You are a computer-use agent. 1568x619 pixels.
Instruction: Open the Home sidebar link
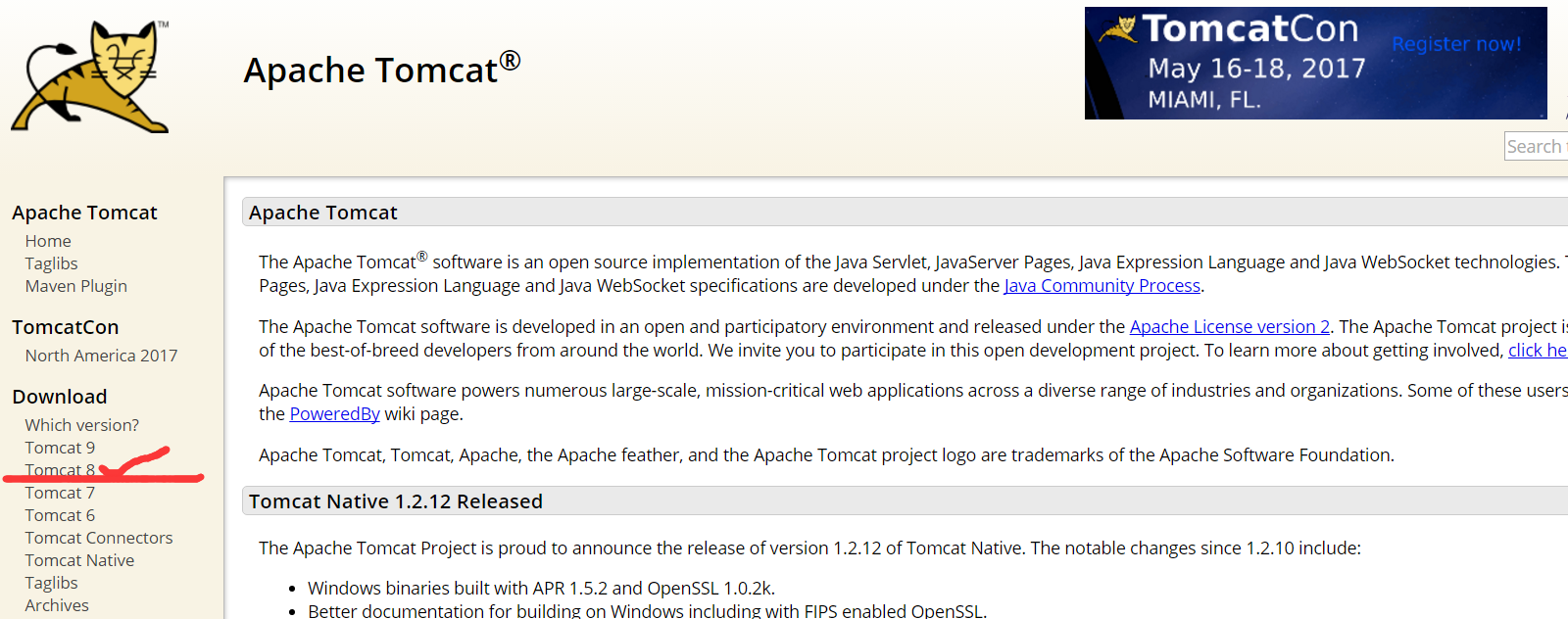coord(48,241)
